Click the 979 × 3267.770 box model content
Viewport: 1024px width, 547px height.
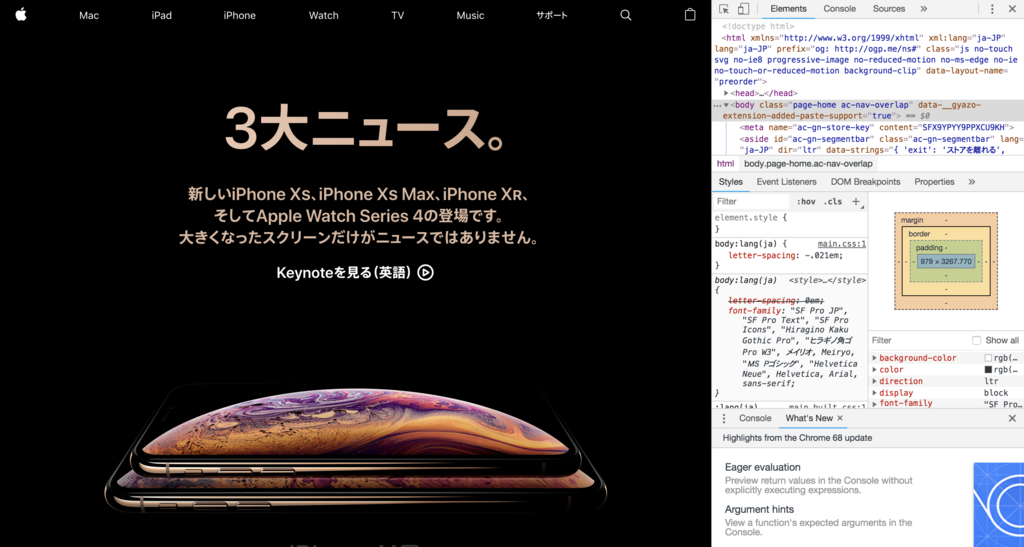pyautogui.click(x=946, y=261)
